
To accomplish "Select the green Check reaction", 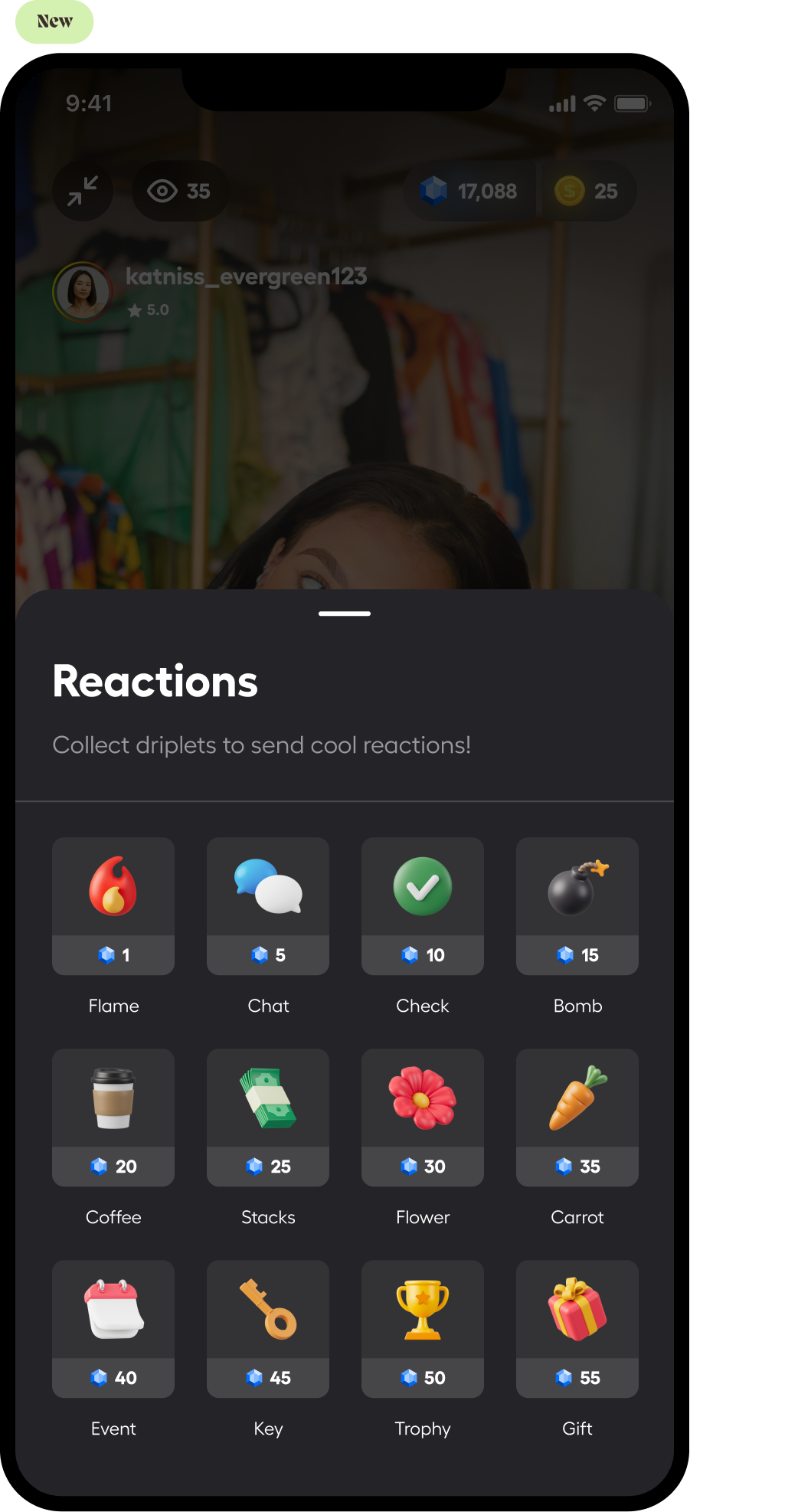I will coord(423,905).
